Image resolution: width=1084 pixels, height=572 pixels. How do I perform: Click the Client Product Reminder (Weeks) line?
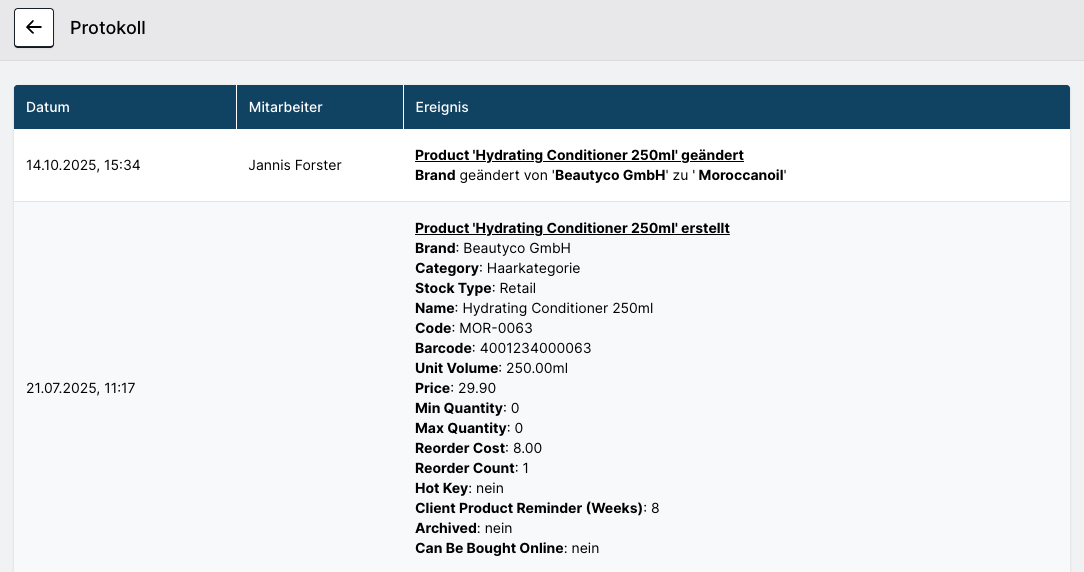pos(537,508)
